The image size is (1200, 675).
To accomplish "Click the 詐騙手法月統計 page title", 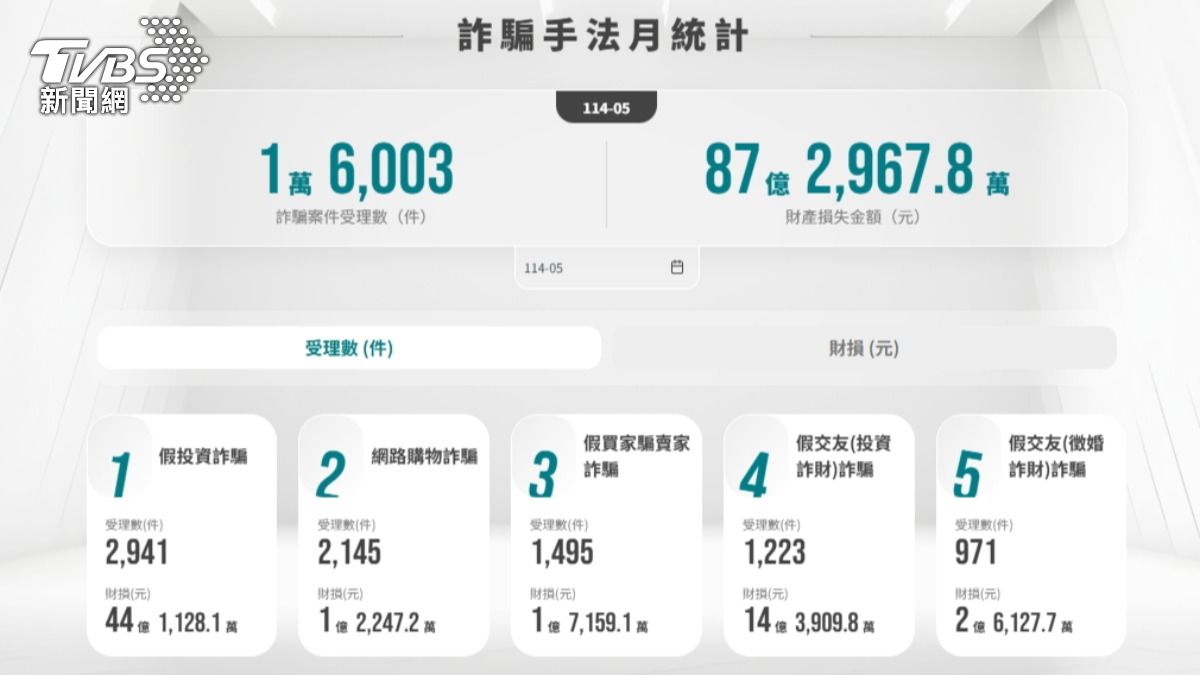I will pyautogui.click(x=604, y=36).
